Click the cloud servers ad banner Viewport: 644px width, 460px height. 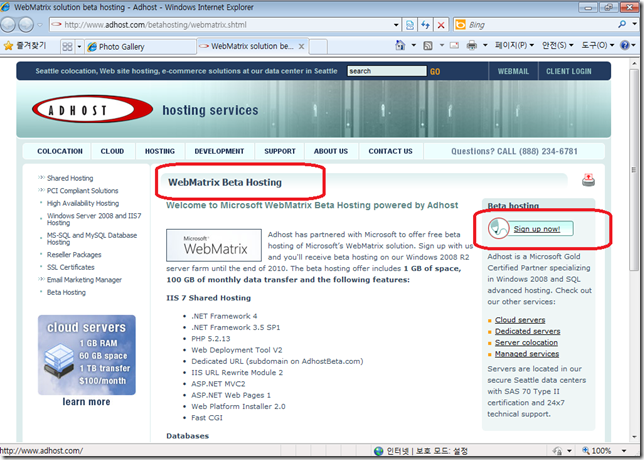coord(87,355)
